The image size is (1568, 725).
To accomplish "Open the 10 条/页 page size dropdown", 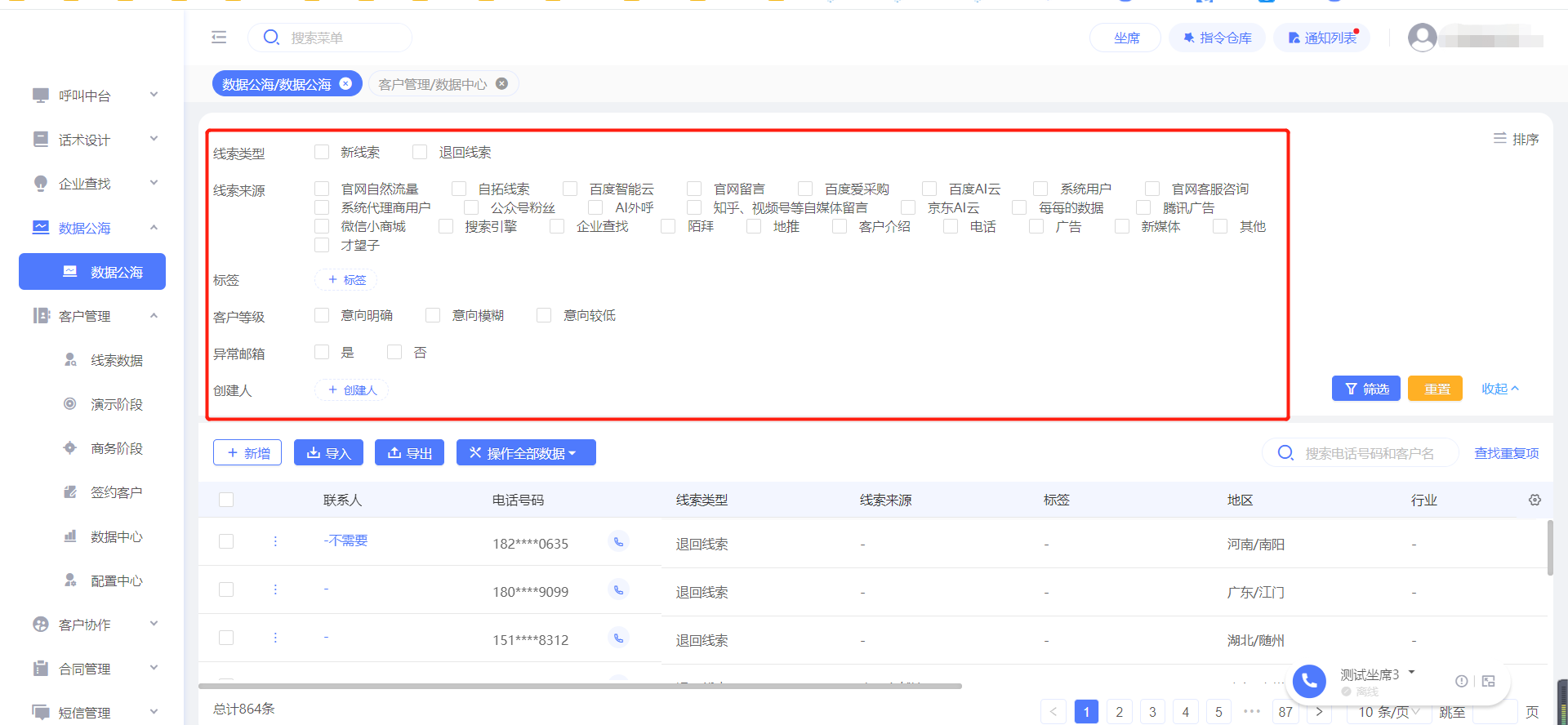I will point(1388,712).
